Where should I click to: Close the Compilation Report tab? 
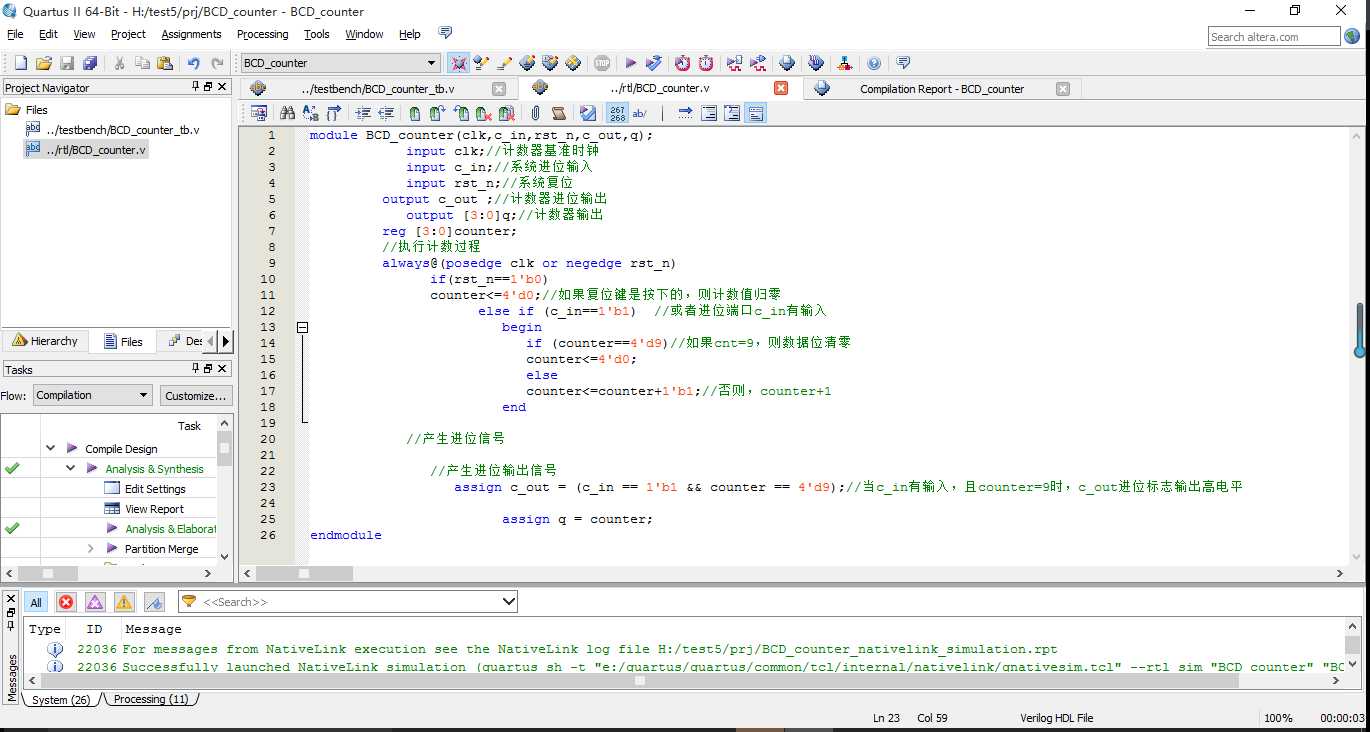tap(1063, 89)
